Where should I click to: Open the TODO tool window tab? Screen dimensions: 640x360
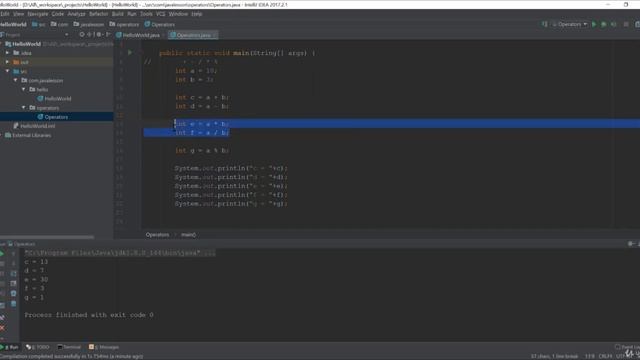coord(37,347)
